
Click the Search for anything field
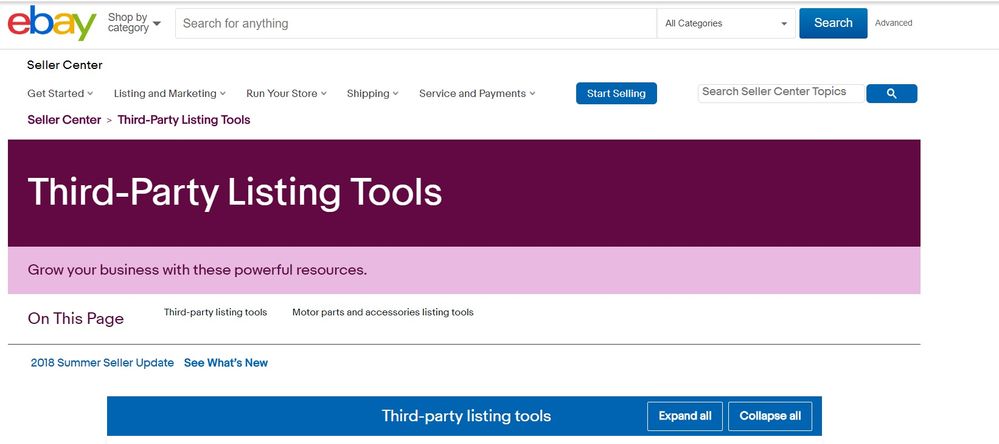coord(415,24)
